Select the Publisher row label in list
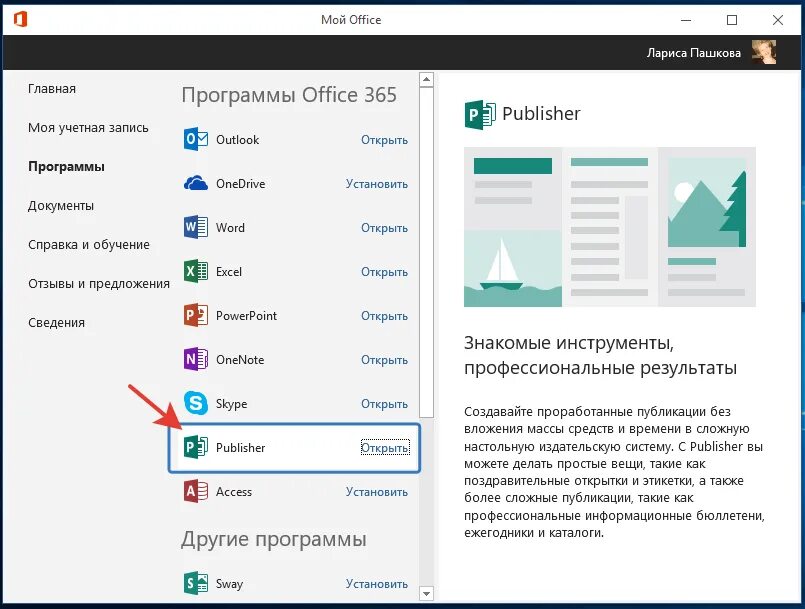This screenshot has height=609, width=805. [x=240, y=448]
